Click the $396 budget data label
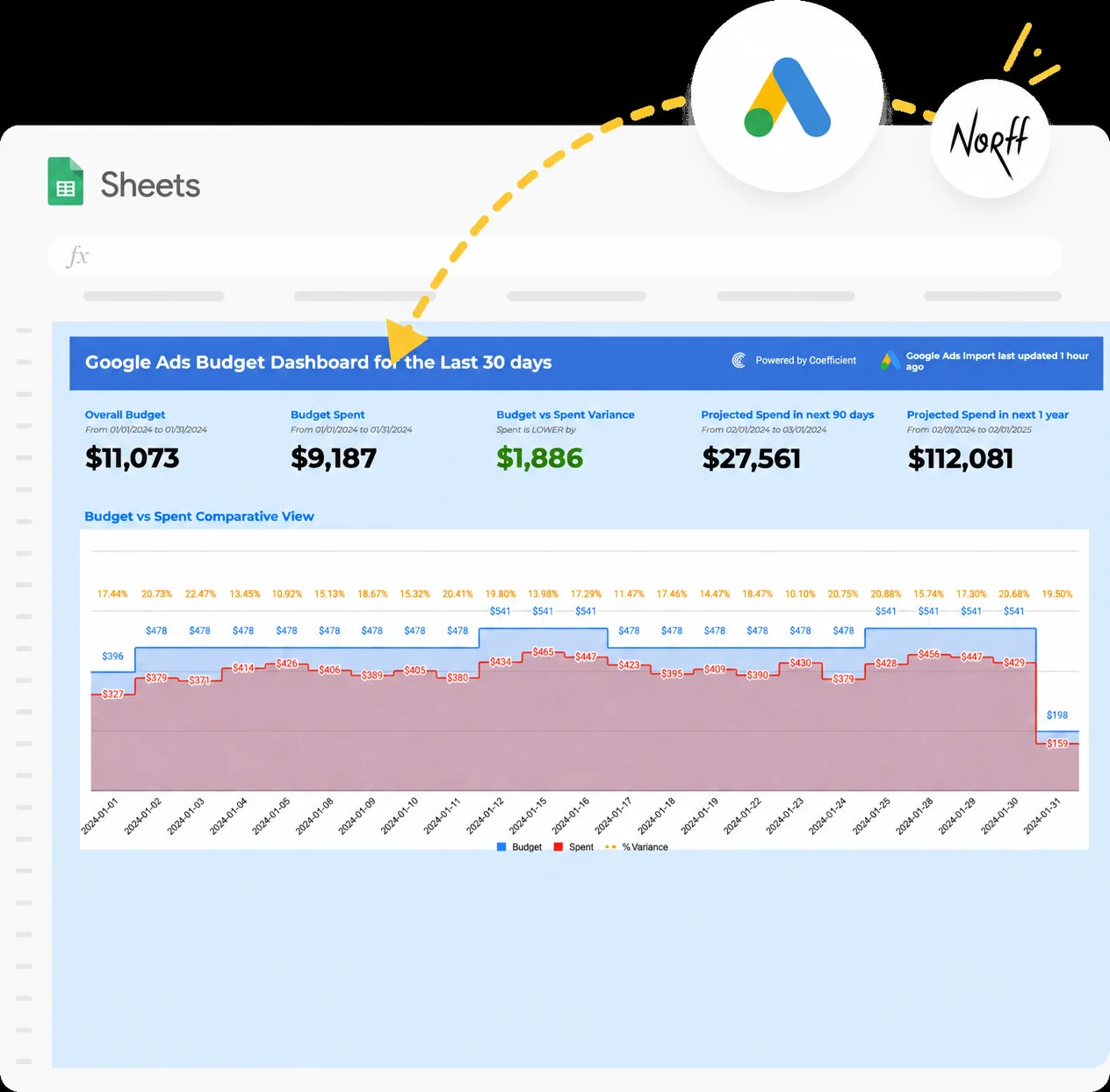 (112, 656)
